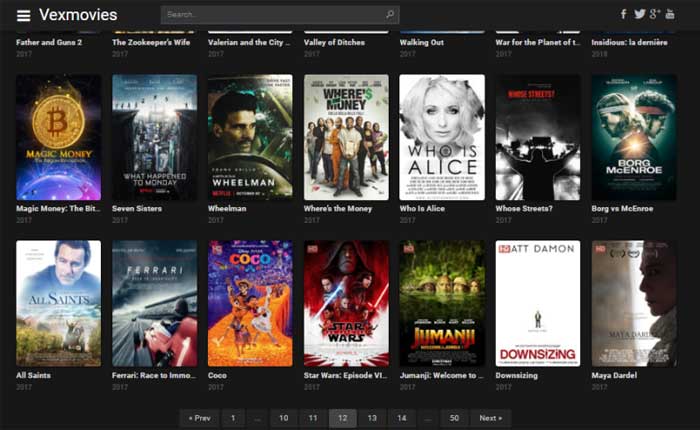Open the Whose Streets poster thumbnail
700x430 pixels.
(538, 138)
